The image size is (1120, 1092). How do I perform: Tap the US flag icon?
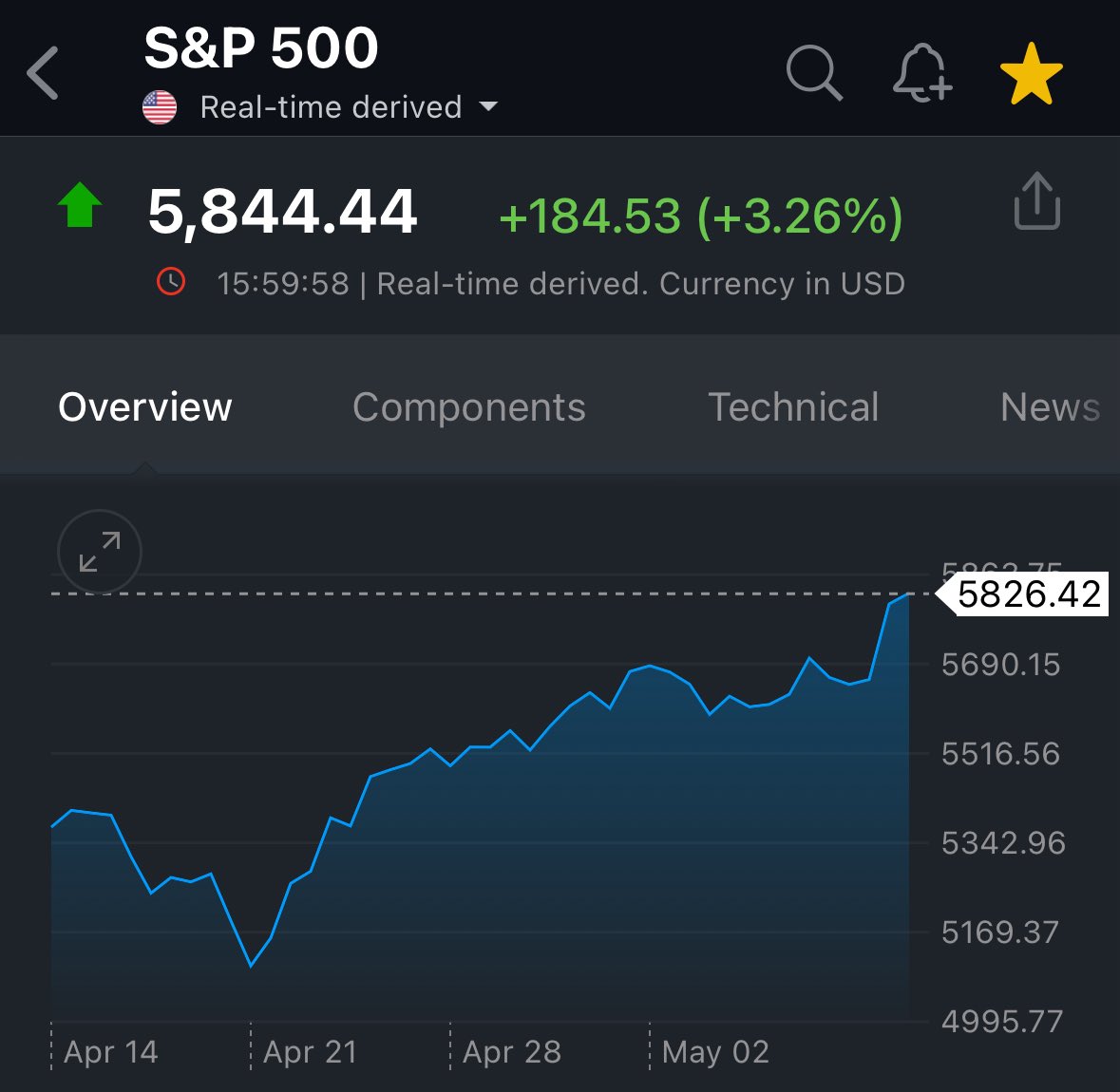point(160,107)
